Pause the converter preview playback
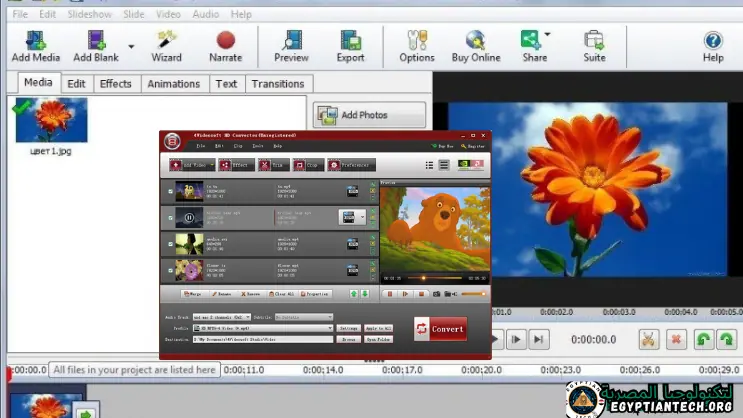The image size is (743, 418). point(390,294)
